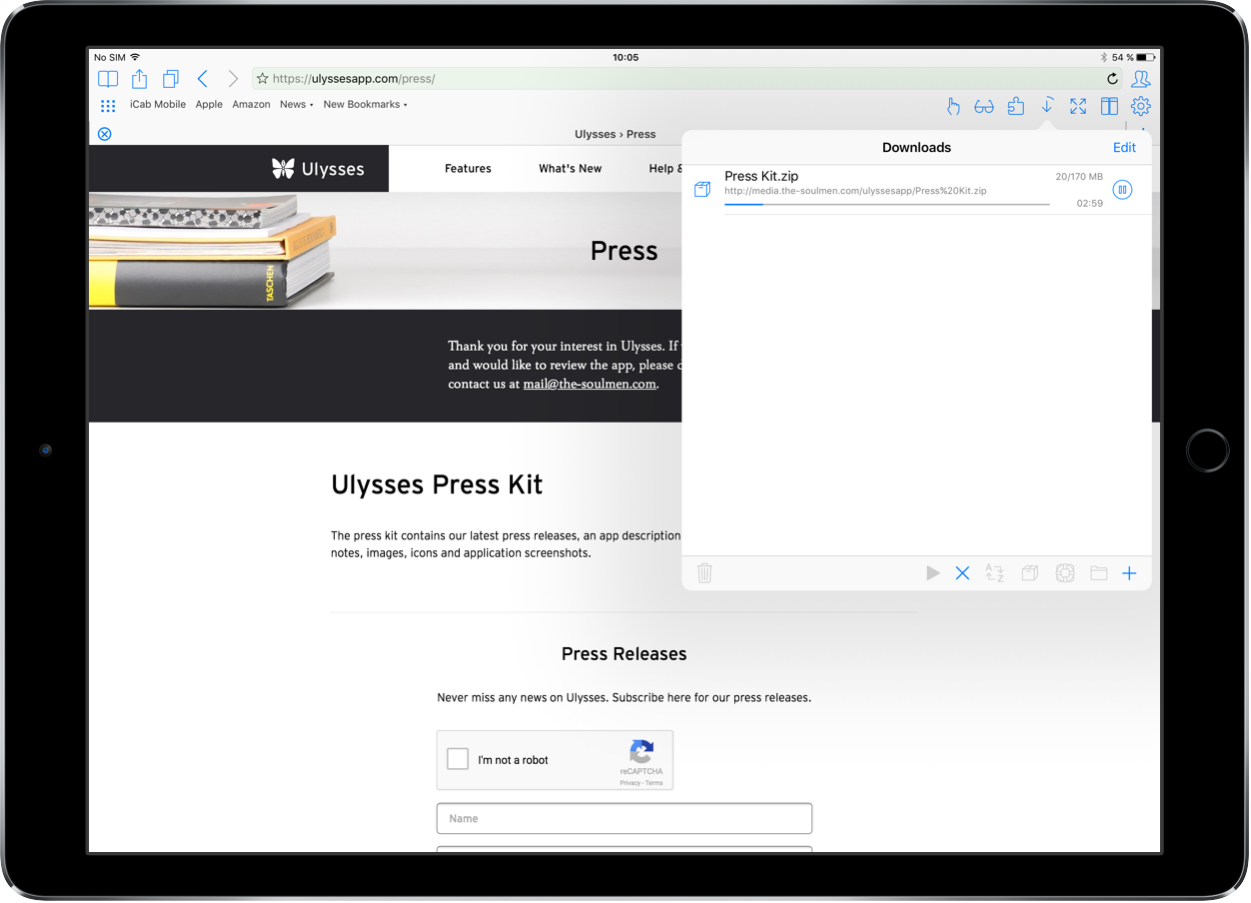
Task: Open the user accounts icon
Action: pos(1141,79)
